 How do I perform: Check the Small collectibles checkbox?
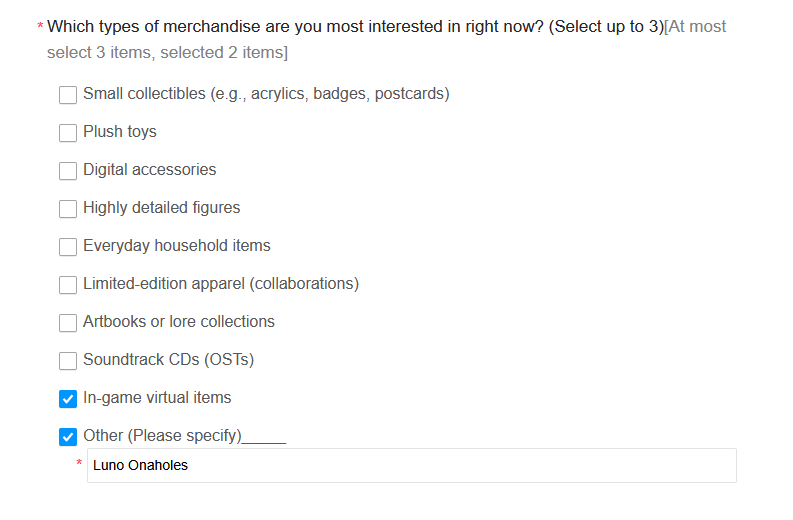[68, 95]
